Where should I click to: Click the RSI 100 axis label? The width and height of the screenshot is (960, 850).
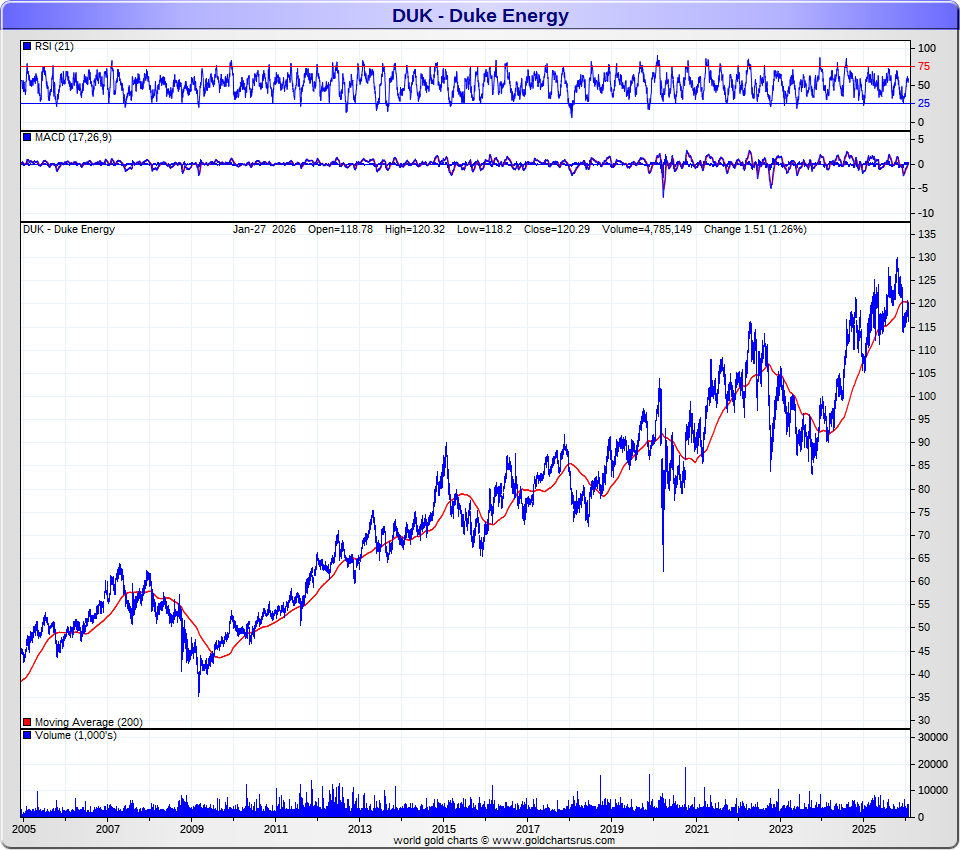point(927,48)
